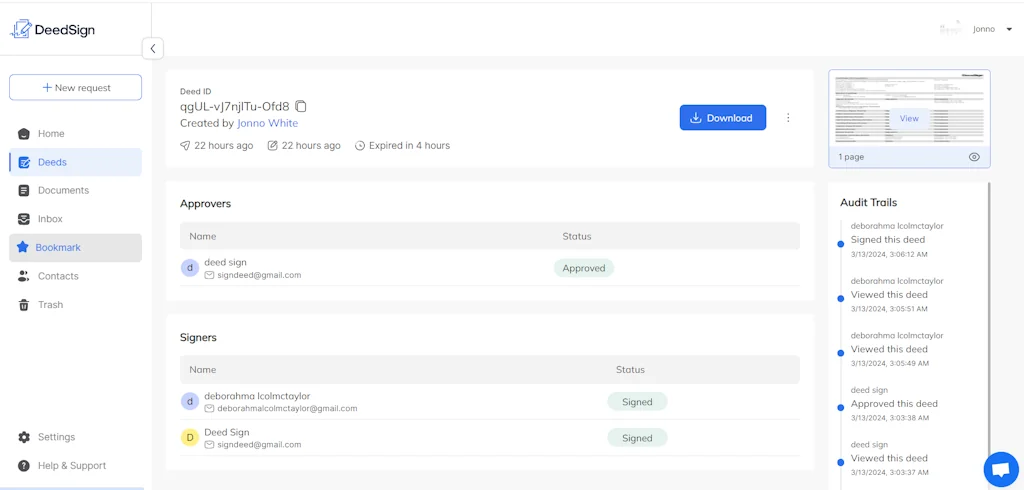This screenshot has width=1024, height=490.
Task: Select the 3:05:49 AM Viewed audit entry
Action: [x=897, y=349]
